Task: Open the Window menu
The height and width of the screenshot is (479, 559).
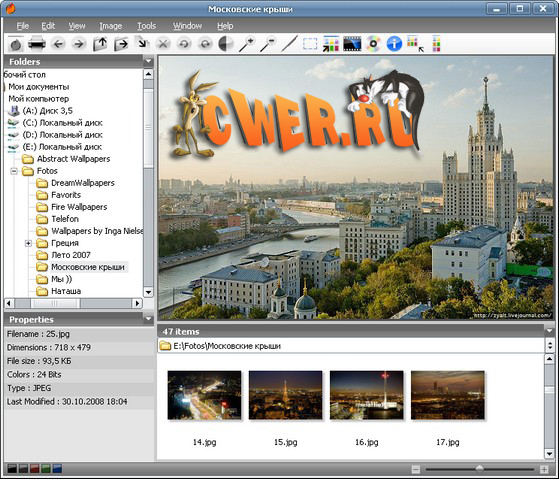Action: coord(188,26)
